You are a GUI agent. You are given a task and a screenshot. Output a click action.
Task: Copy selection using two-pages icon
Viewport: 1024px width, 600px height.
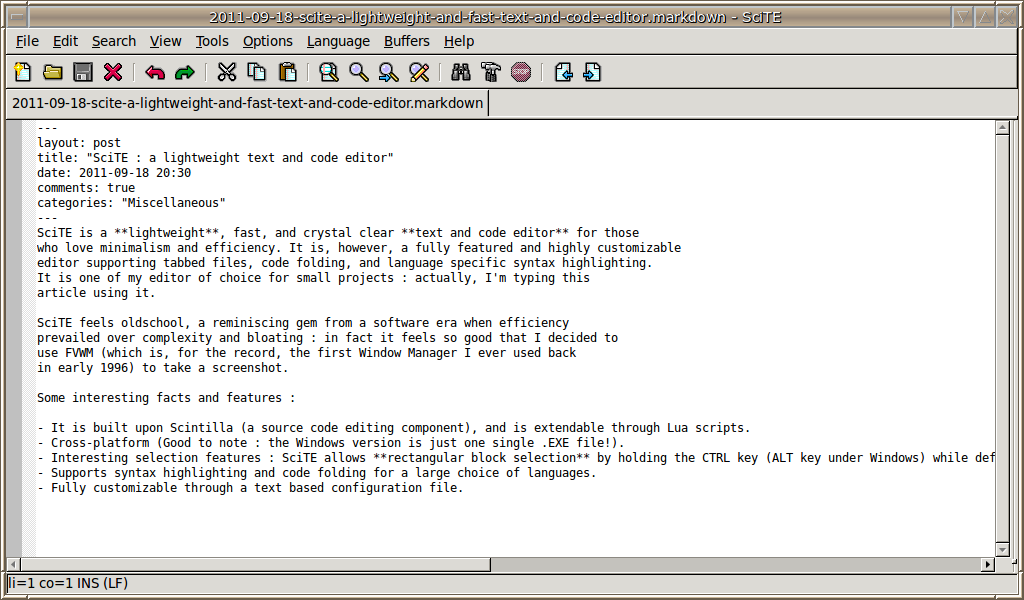click(257, 72)
